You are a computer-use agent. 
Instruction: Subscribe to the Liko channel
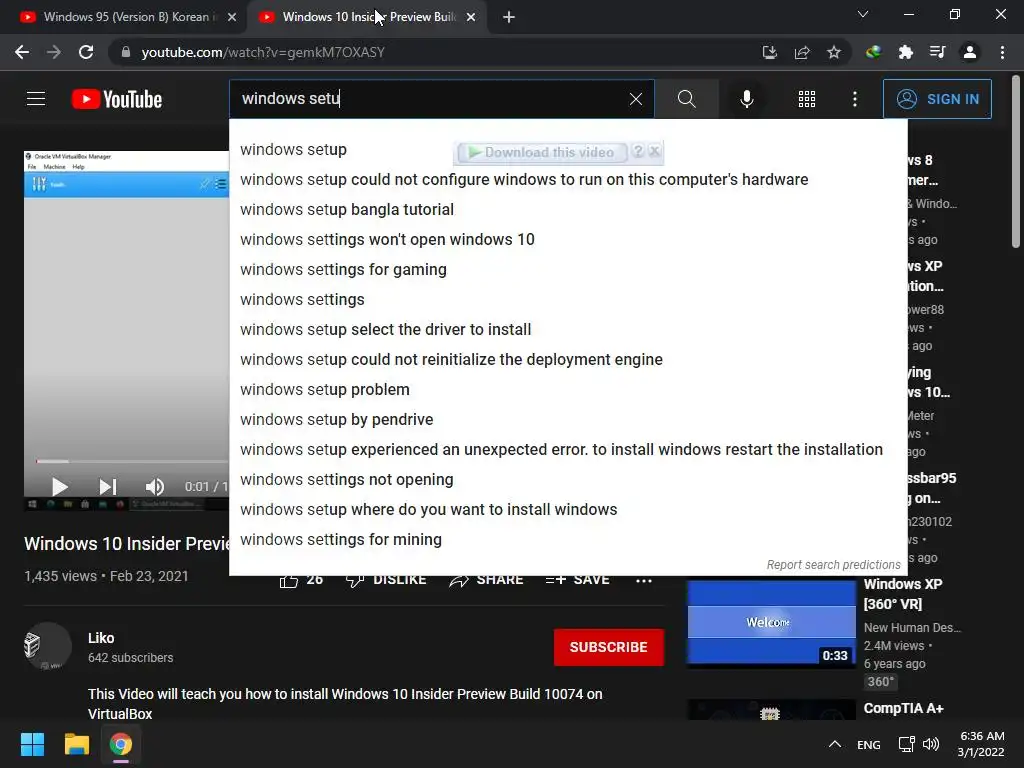609,647
